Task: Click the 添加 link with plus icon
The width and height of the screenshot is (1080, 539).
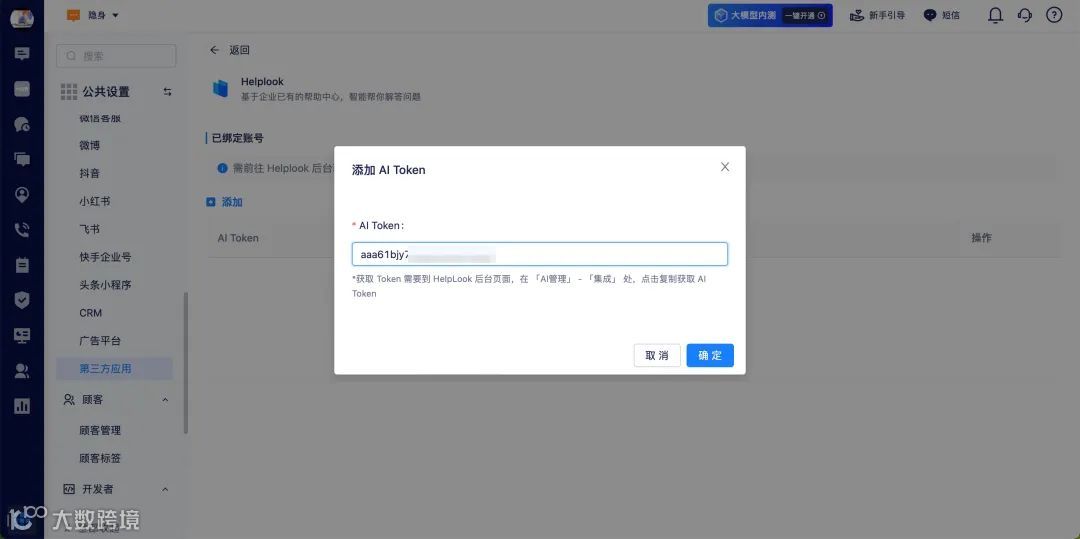Action: point(225,202)
